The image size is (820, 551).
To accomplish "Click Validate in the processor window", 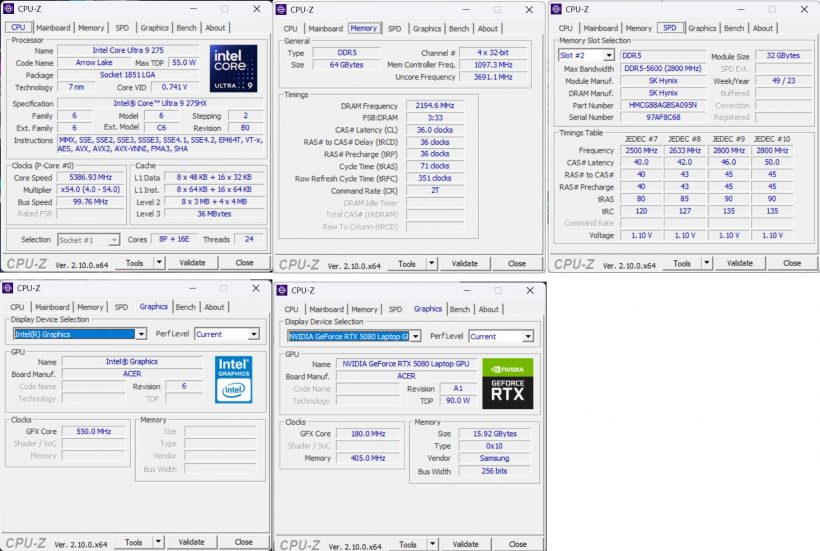I will 192,262.
